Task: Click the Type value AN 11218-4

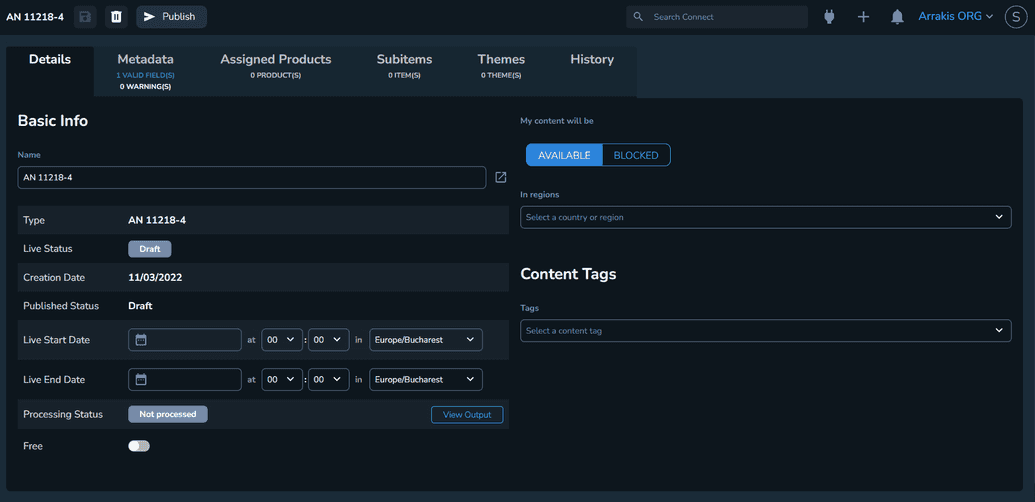Action: click(157, 220)
